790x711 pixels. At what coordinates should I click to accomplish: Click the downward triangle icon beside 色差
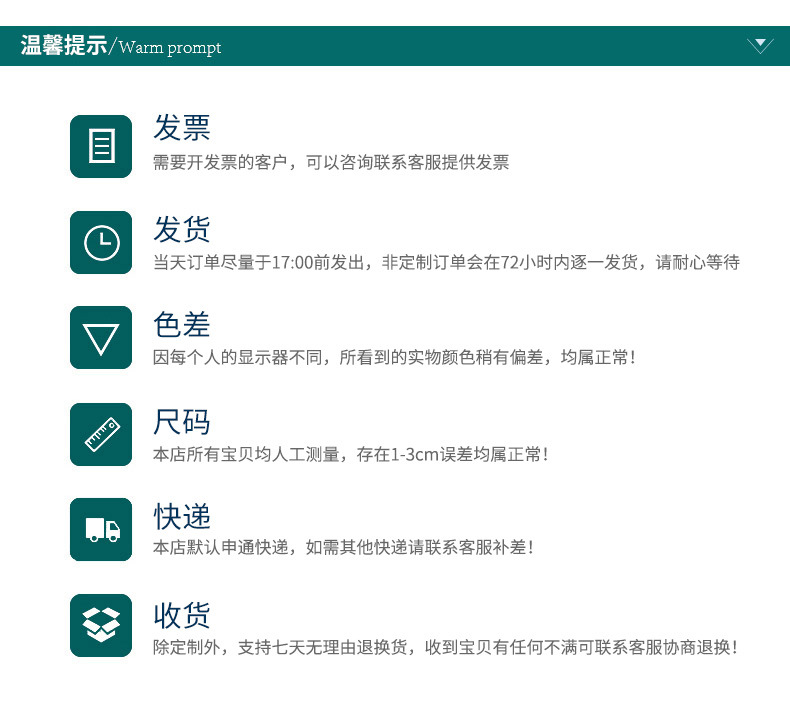101,338
